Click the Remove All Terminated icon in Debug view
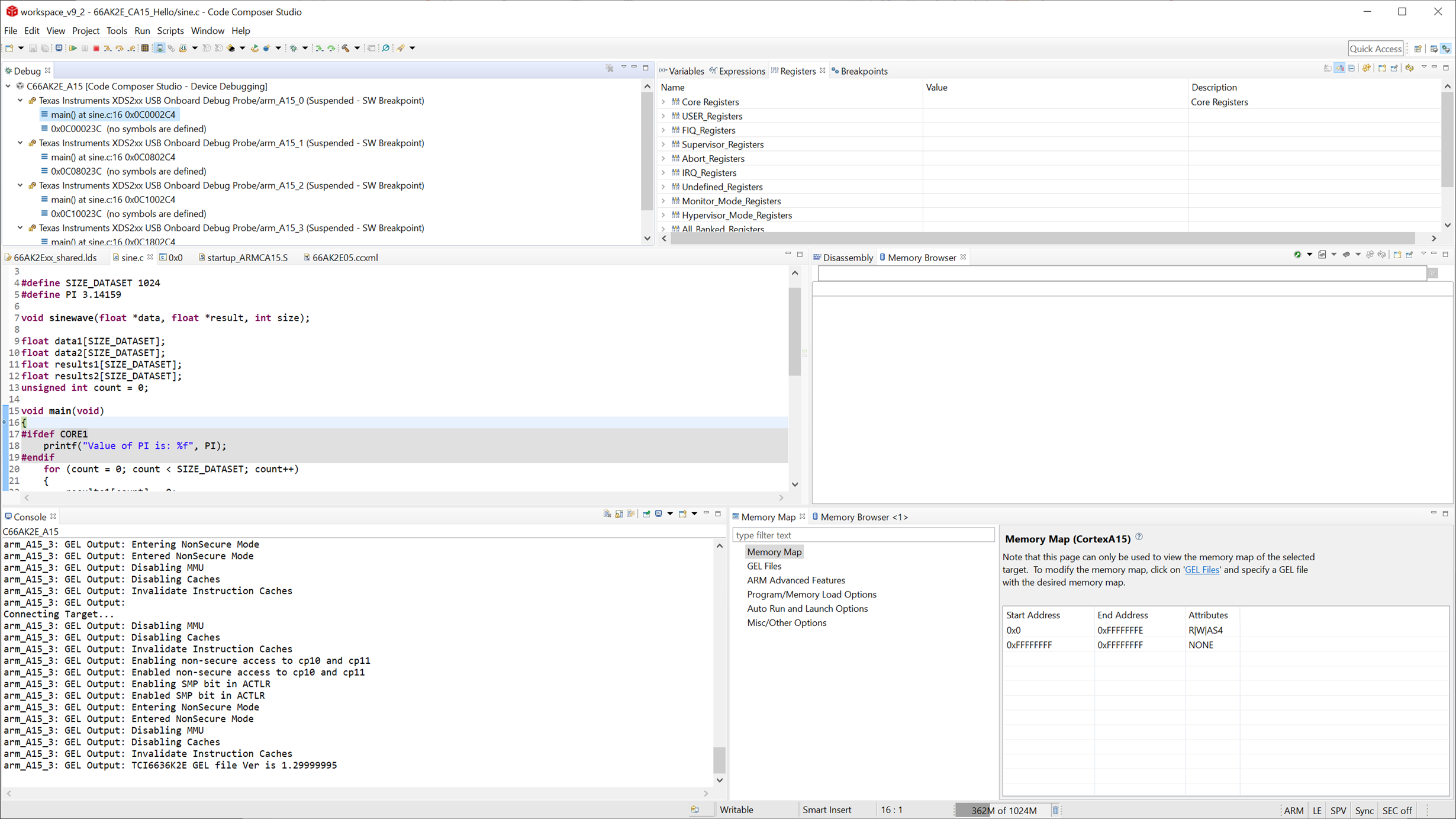 (610, 69)
